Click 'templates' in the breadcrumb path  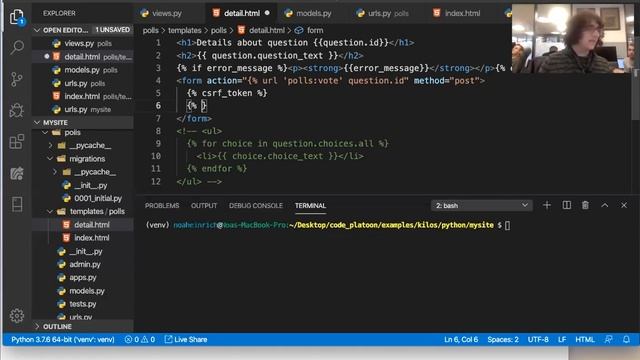pos(184,30)
